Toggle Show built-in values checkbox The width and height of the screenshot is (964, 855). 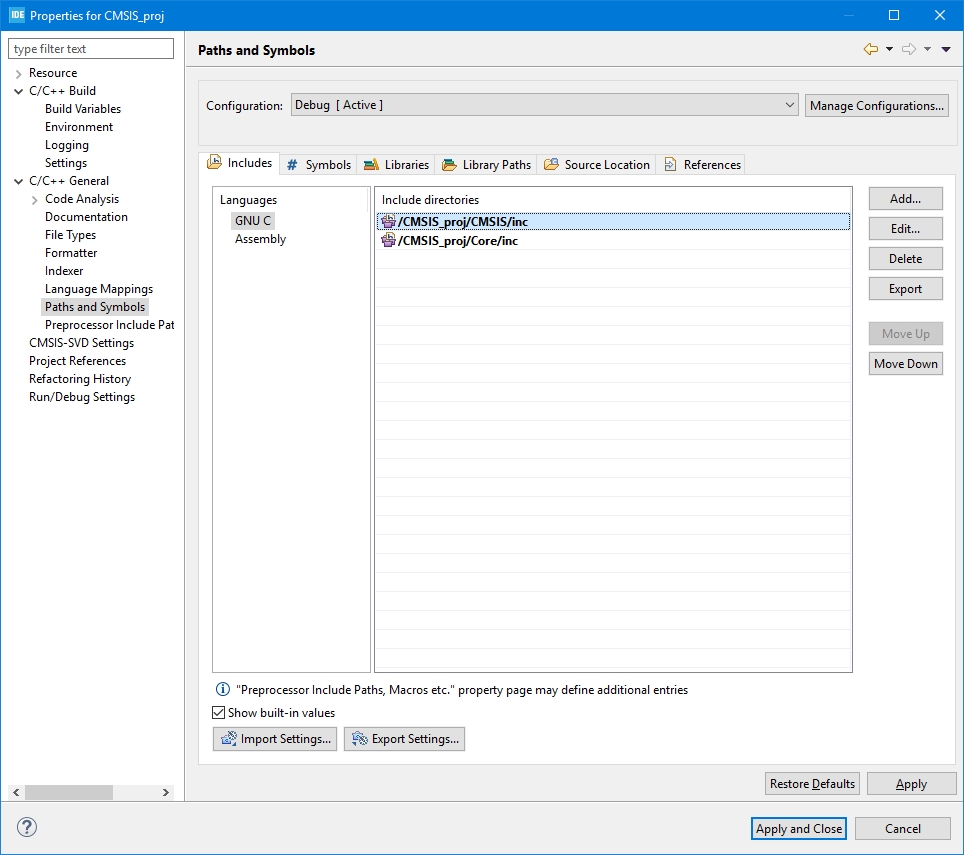tap(219, 713)
